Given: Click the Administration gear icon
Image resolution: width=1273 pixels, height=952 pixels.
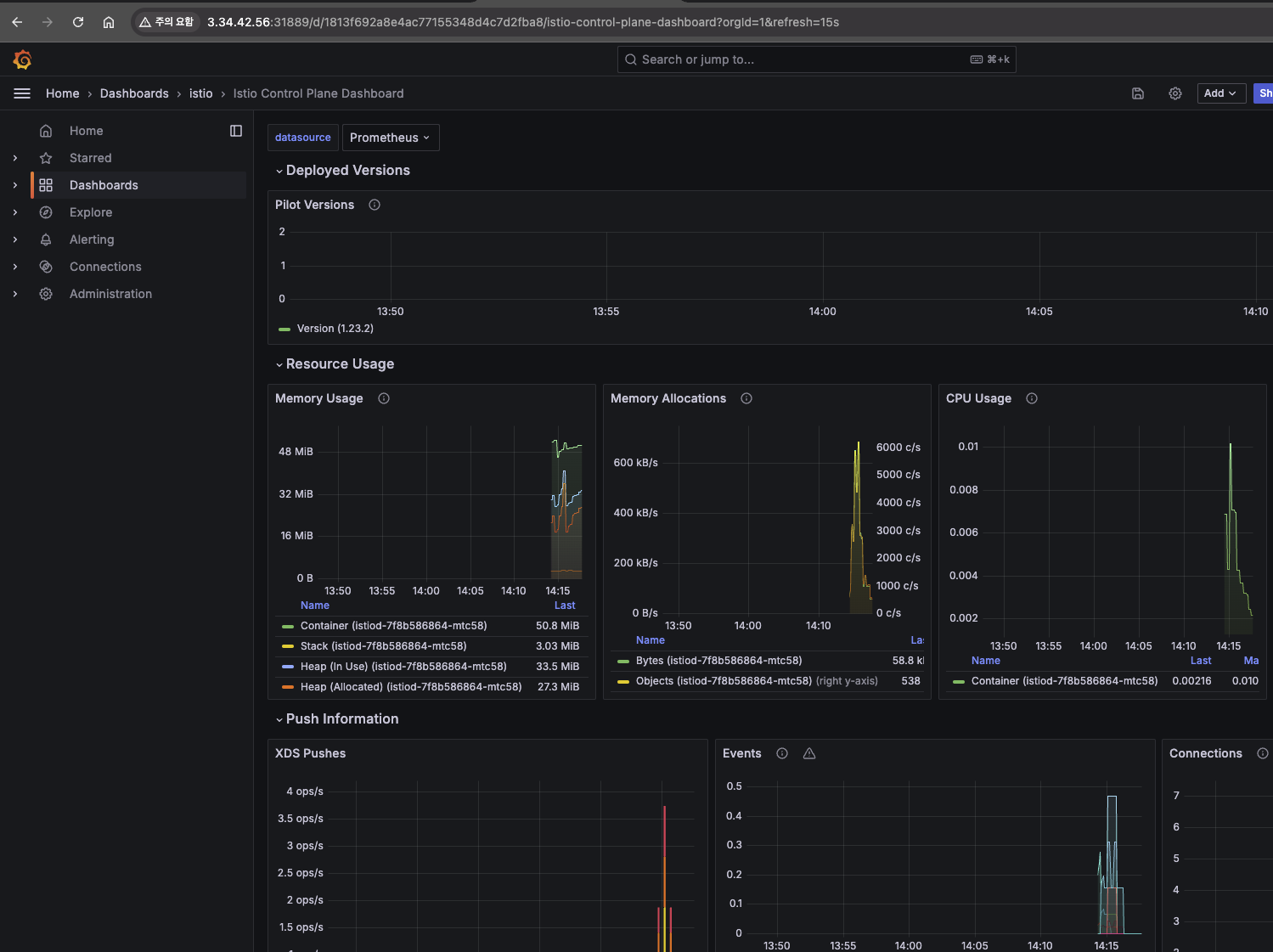Looking at the screenshot, I should click(x=46, y=294).
